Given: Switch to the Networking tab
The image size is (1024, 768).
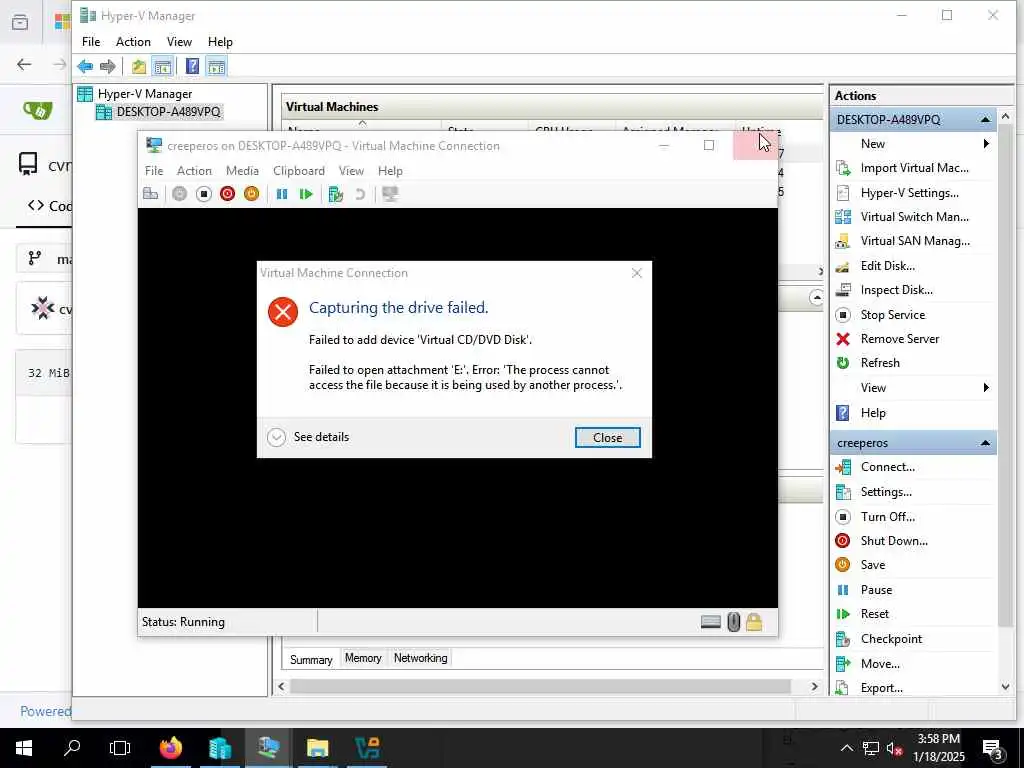Looking at the screenshot, I should [x=421, y=658].
